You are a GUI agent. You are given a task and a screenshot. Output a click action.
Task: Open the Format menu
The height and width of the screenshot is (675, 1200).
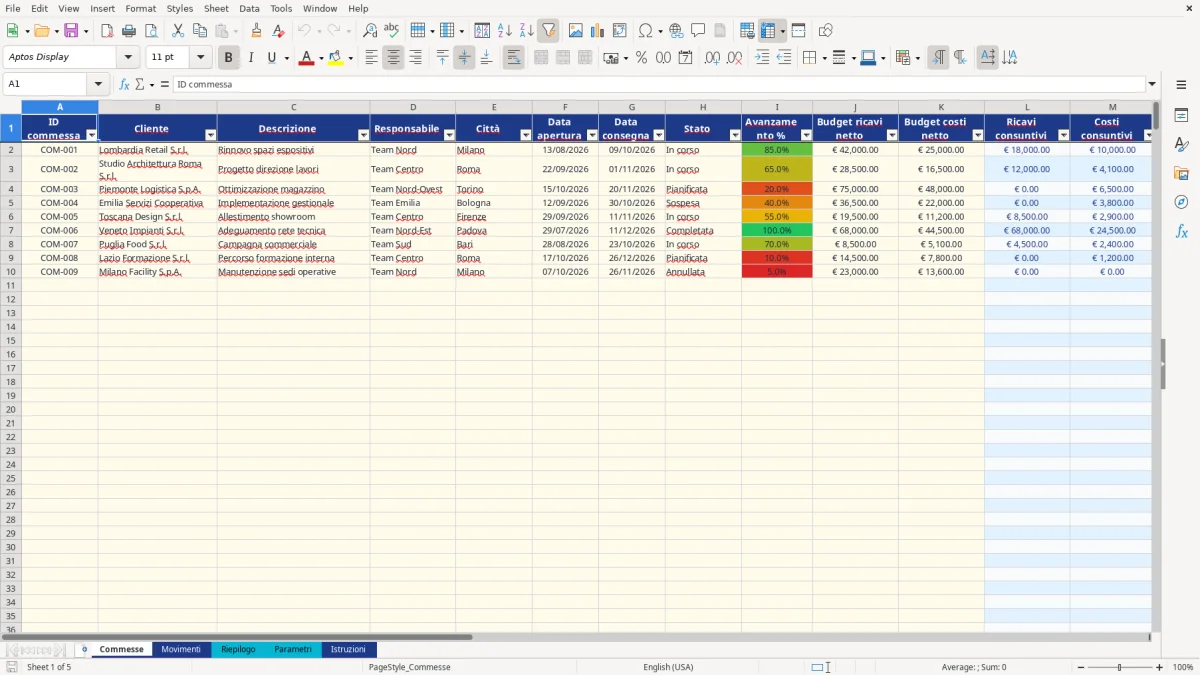point(141,8)
